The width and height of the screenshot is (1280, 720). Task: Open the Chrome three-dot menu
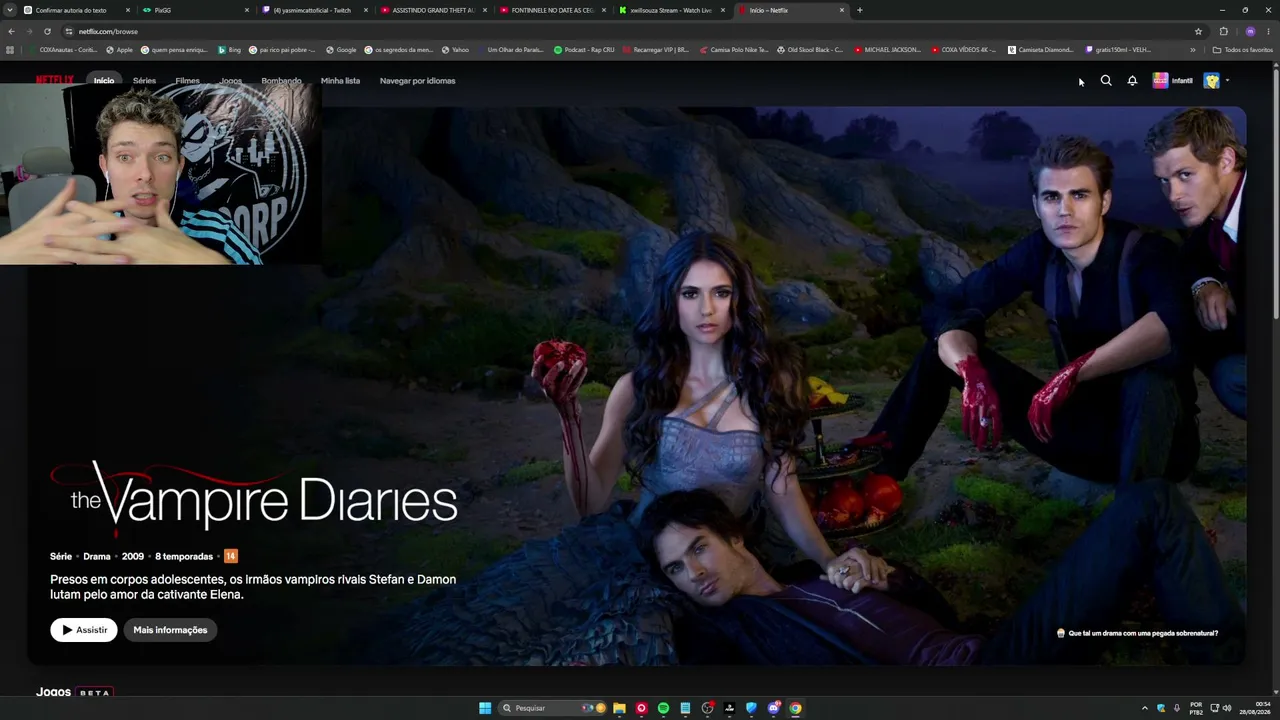[1268, 31]
